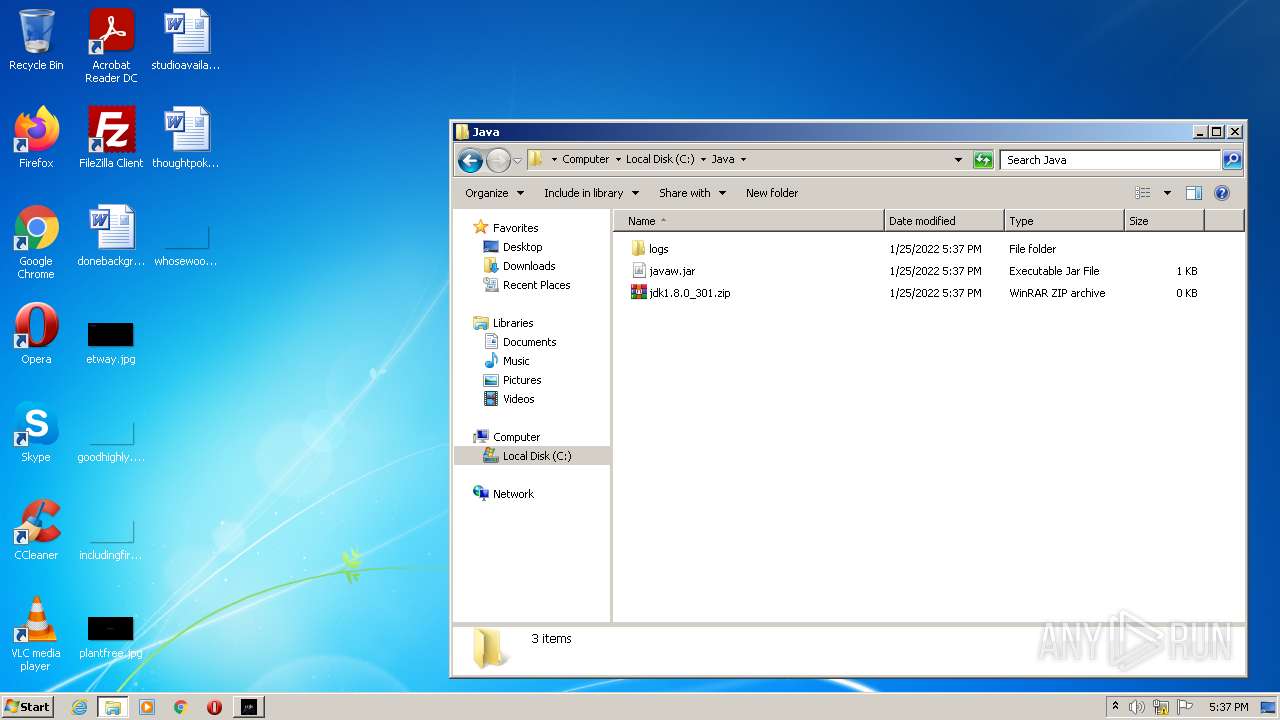Open the Share with menu

point(692,193)
